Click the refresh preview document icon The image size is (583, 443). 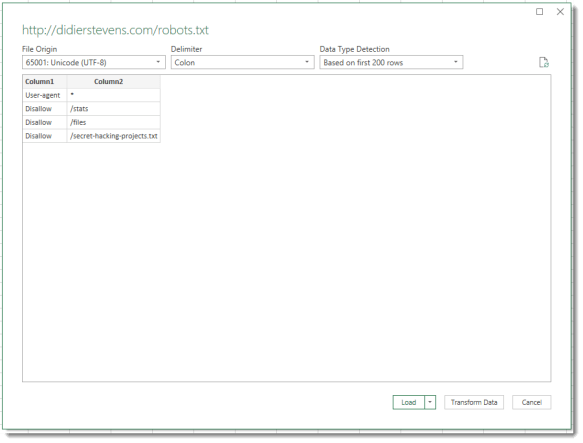point(544,62)
